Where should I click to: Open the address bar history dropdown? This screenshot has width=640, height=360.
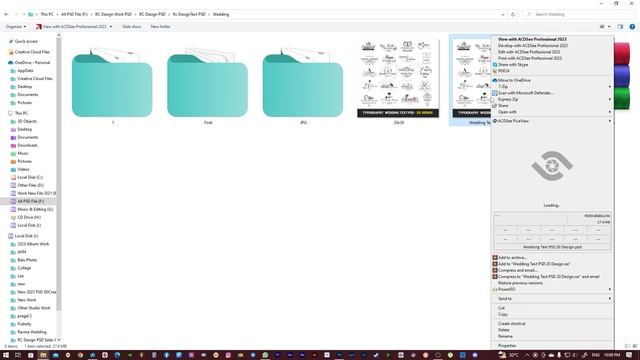(x=503, y=14)
